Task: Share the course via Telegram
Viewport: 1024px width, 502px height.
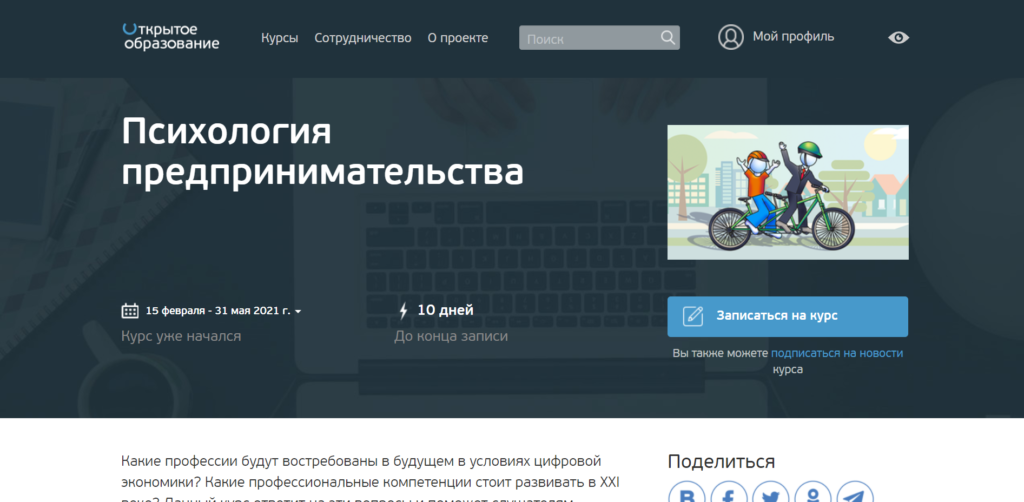Action: [853, 494]
